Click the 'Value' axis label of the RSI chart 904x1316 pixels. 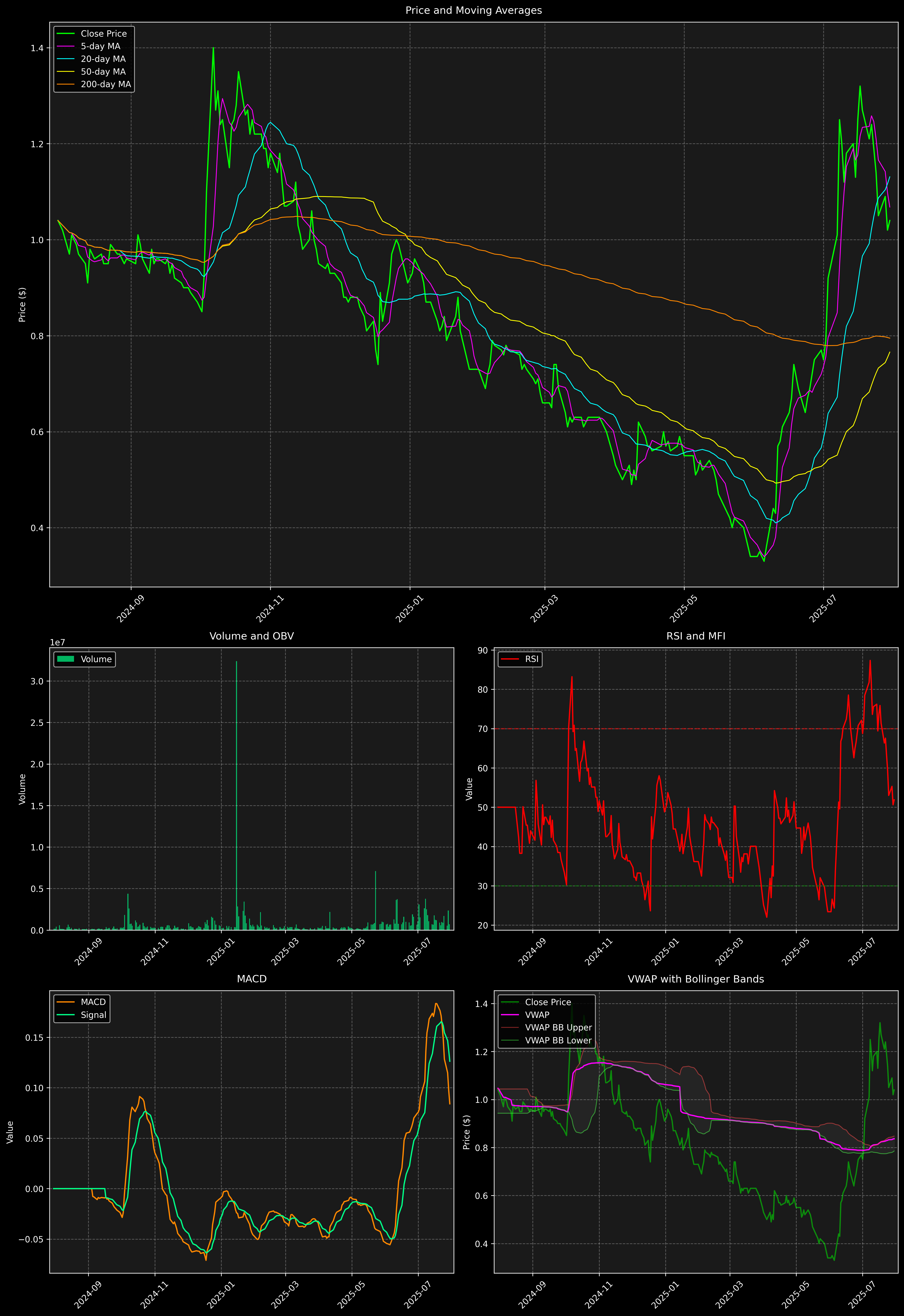coord(469,789)
